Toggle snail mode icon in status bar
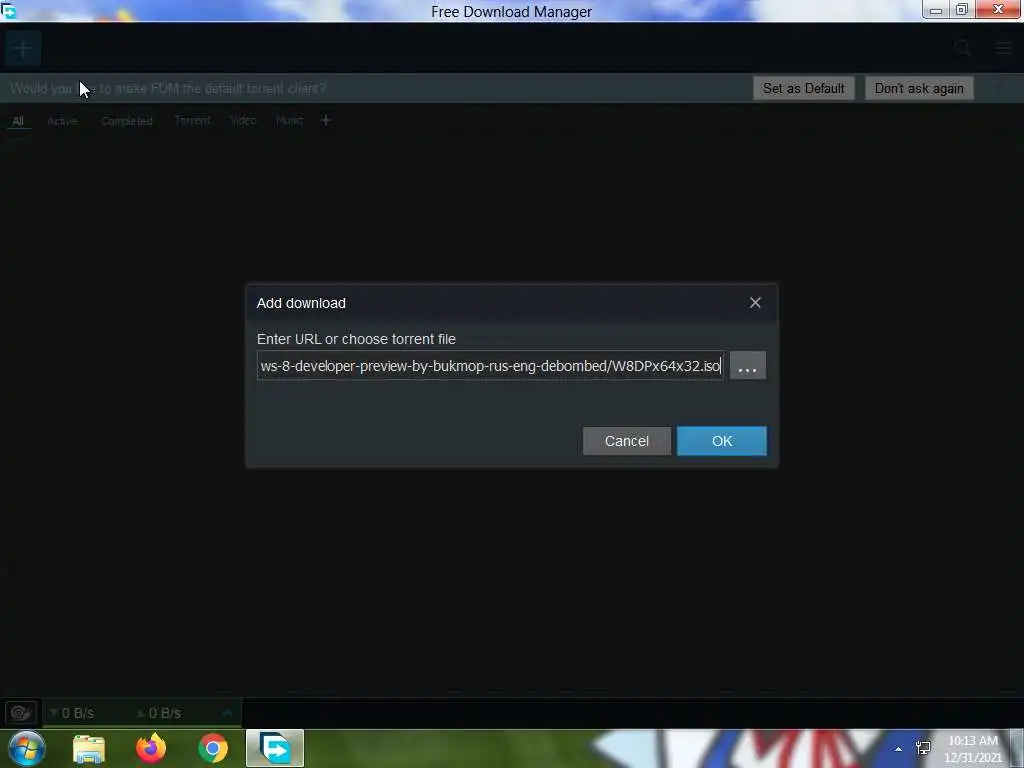Image resolution: width=1024 pixels, height=768 pixels. (22, 712)
